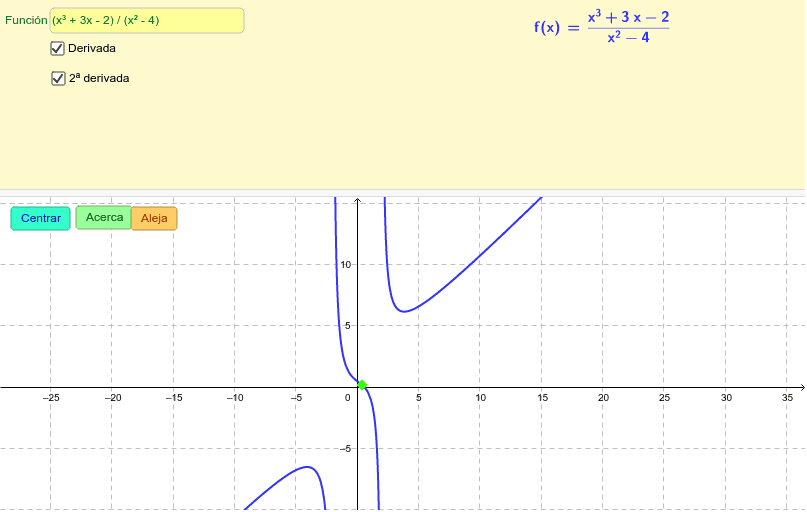The width and height of the screenshot is (807, 512).
Task: Click the x-axis label −10
Action: point(235,398)
